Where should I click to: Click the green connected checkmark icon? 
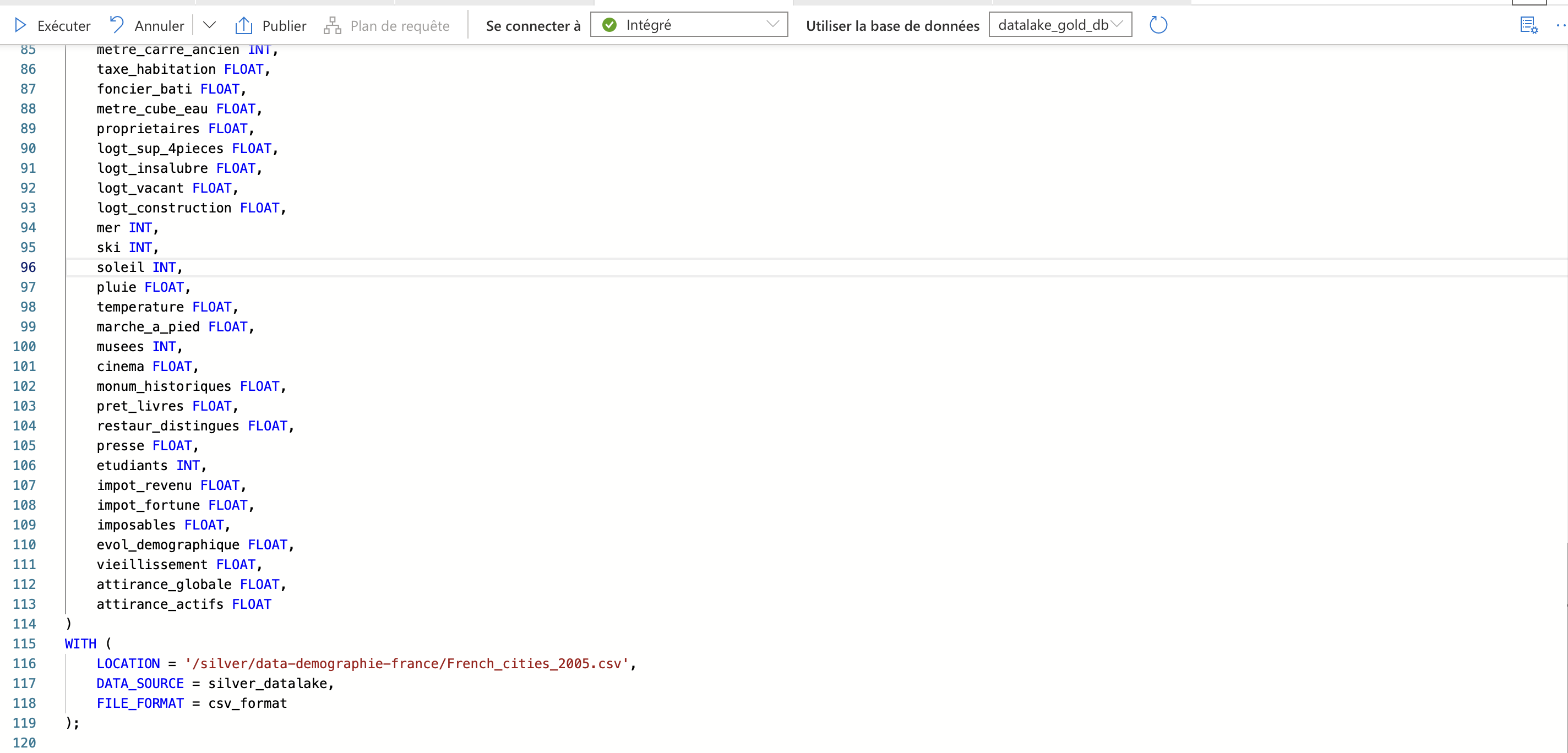coord(609,25)
